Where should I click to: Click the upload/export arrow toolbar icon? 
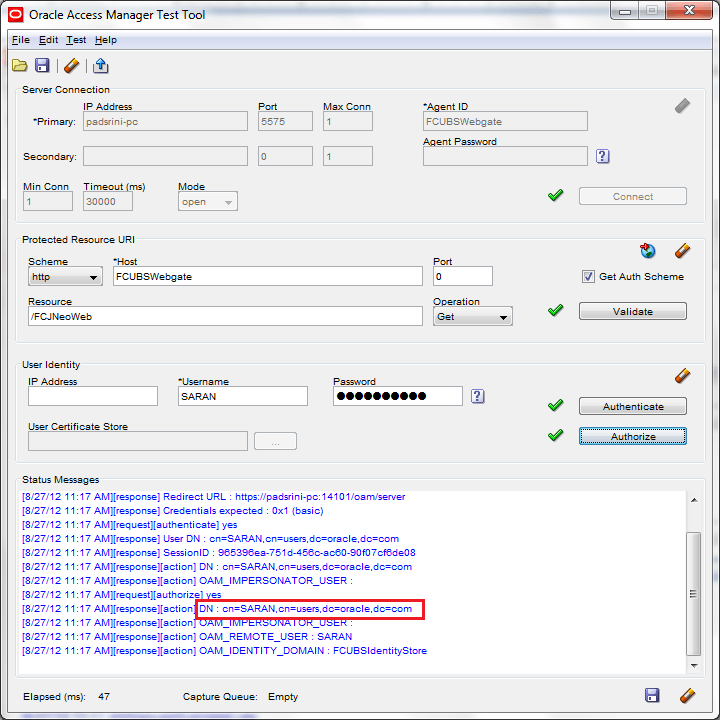[101, 66]
